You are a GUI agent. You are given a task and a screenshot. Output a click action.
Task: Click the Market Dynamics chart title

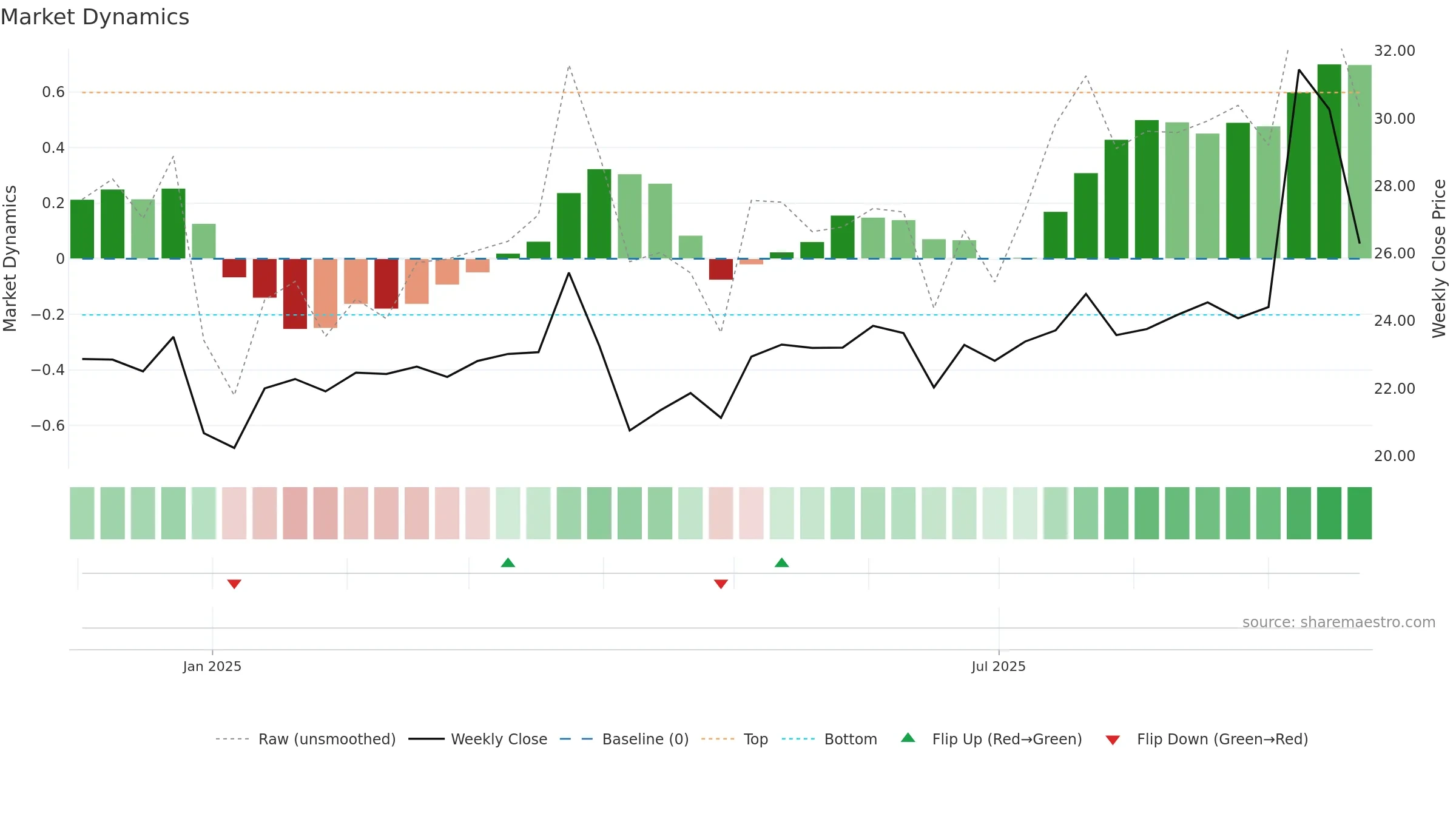(x=95, y=17)
